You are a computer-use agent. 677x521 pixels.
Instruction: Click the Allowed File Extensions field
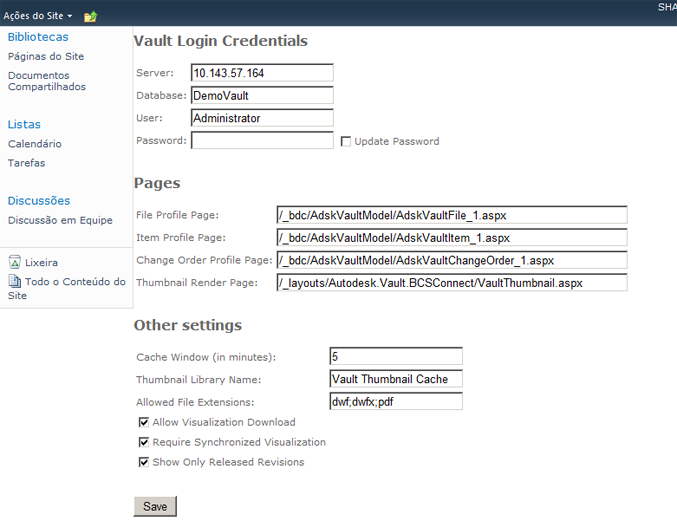pyautogui.click(x=396, y=401)
